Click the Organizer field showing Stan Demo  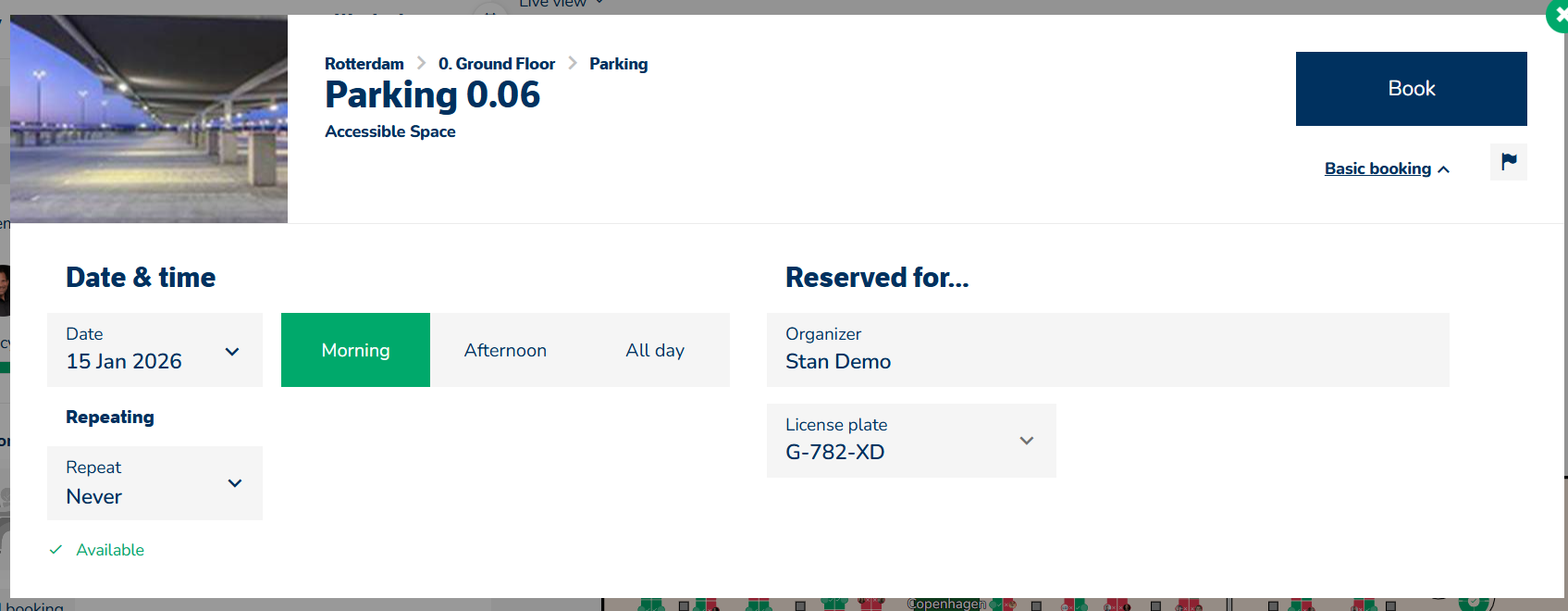tap(1107, 350)
